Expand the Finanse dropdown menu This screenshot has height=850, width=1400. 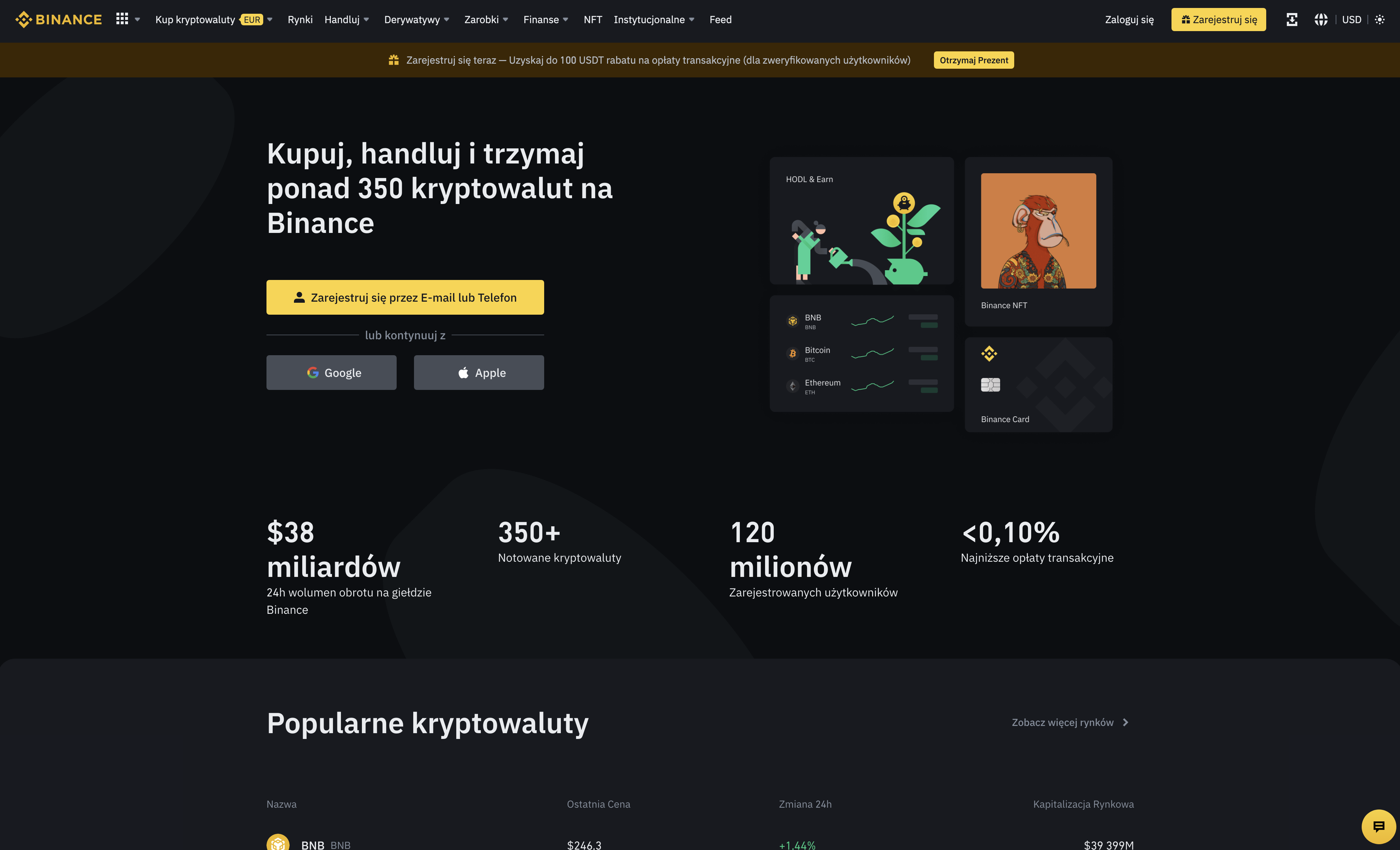click(x=546, y=19)
